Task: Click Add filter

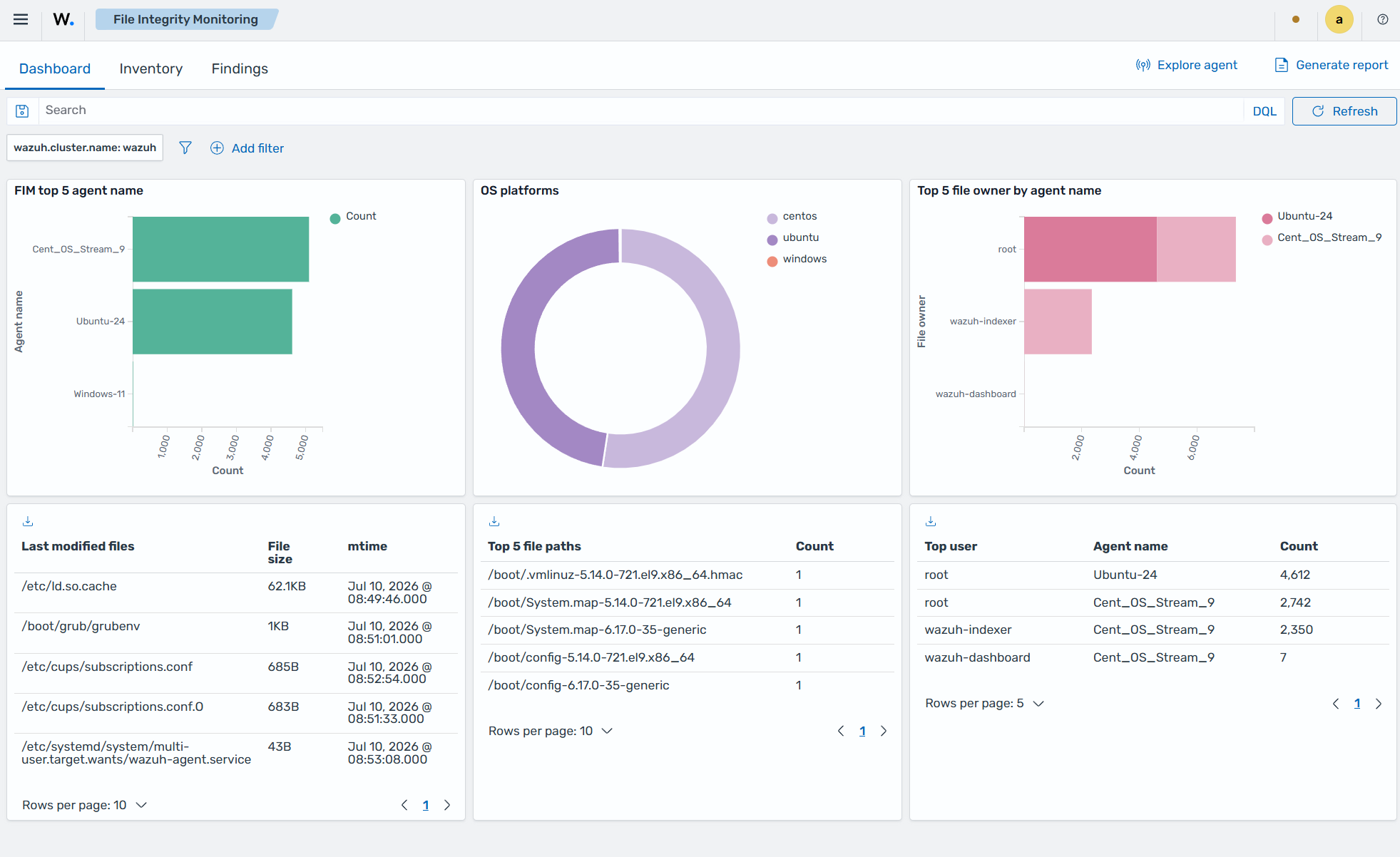Action: (247, 148)
